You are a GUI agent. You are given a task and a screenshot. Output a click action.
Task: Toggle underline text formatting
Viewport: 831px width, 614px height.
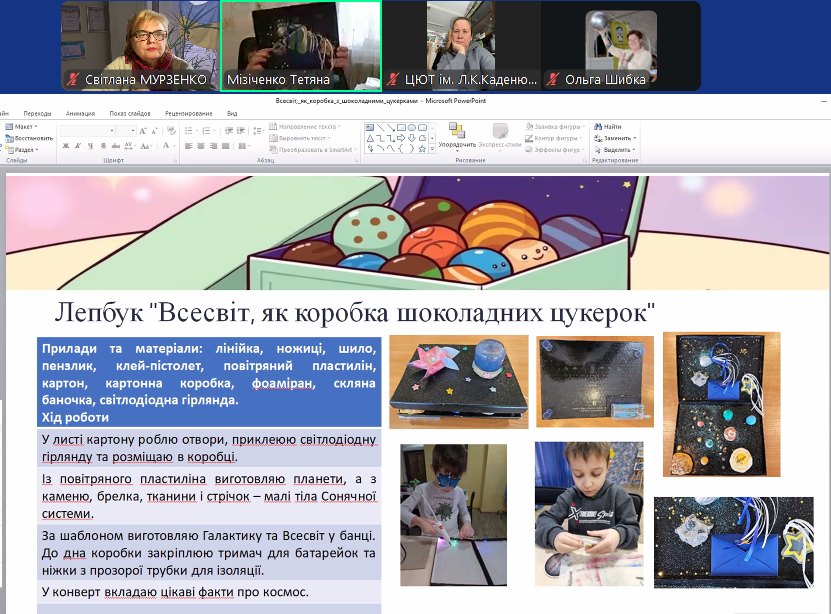87,146
